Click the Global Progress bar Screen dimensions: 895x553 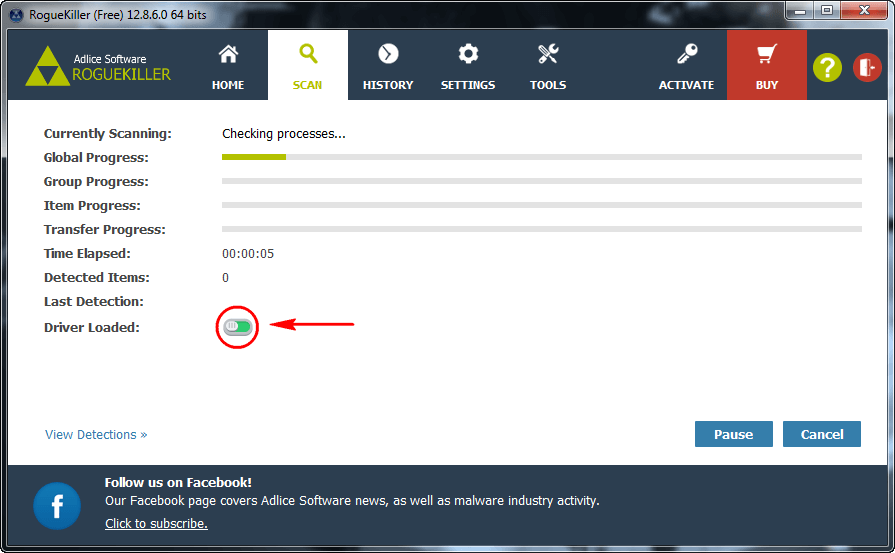pyautogui.click(x=541, y=157)
